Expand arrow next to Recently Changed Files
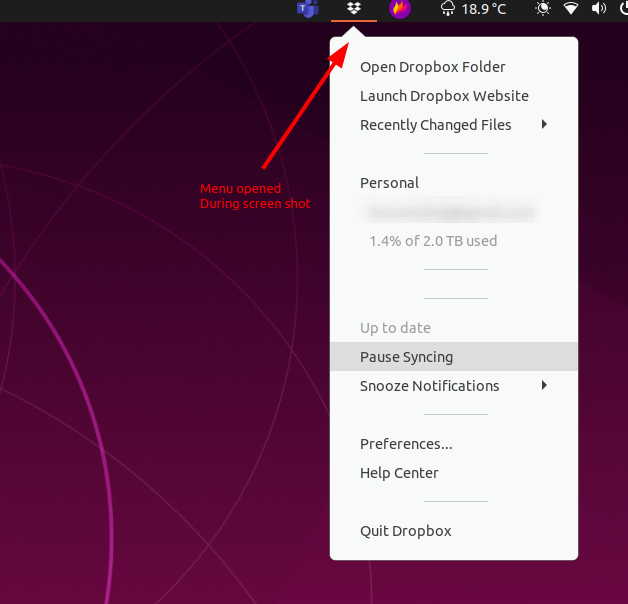Viewport: 628px width, 604px height. tap(544, 124)
